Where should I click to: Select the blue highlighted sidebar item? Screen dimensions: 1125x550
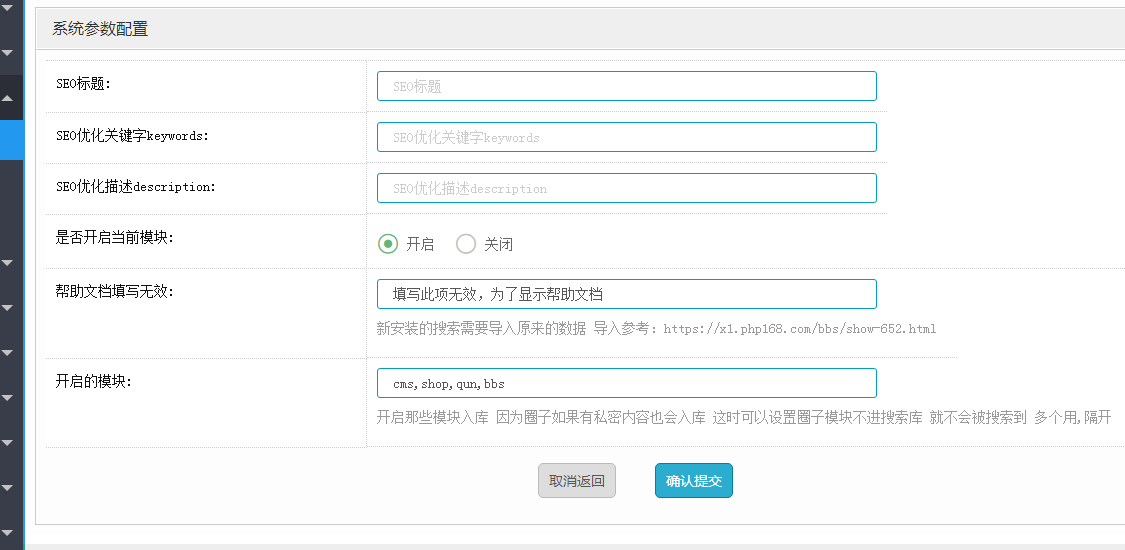[11, 140]
